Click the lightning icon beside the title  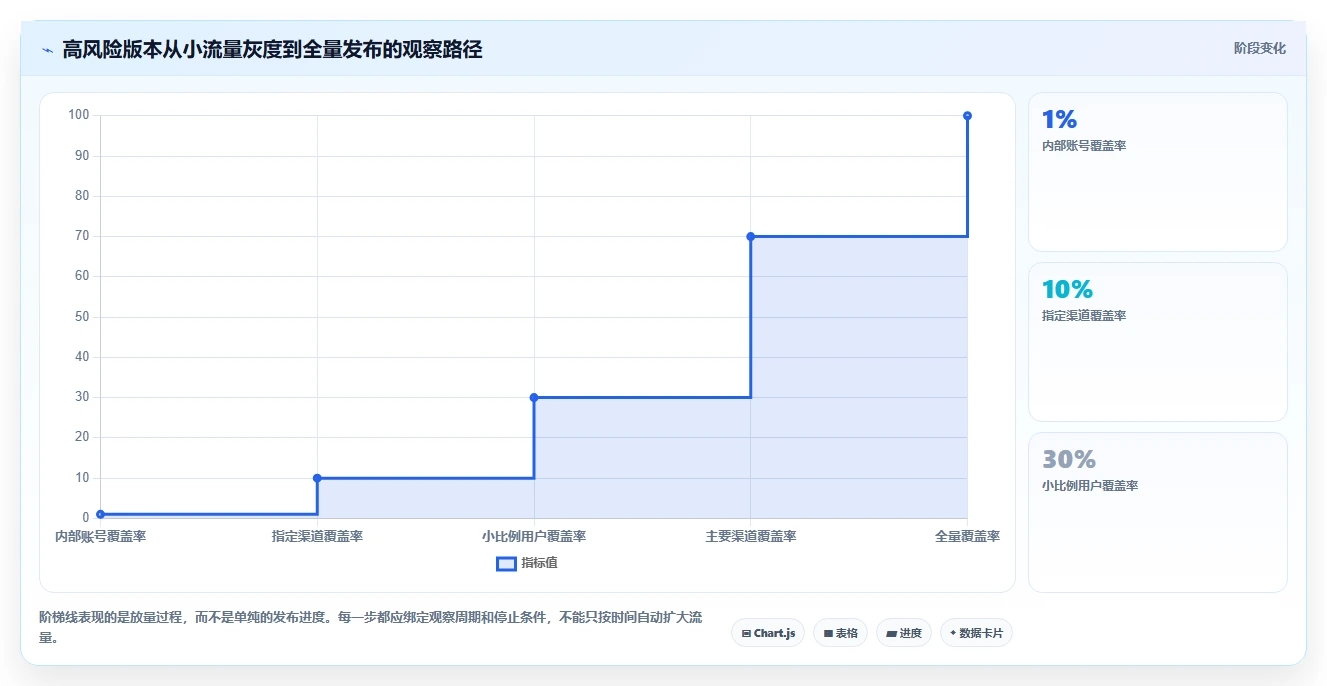(x=47, y=50)
